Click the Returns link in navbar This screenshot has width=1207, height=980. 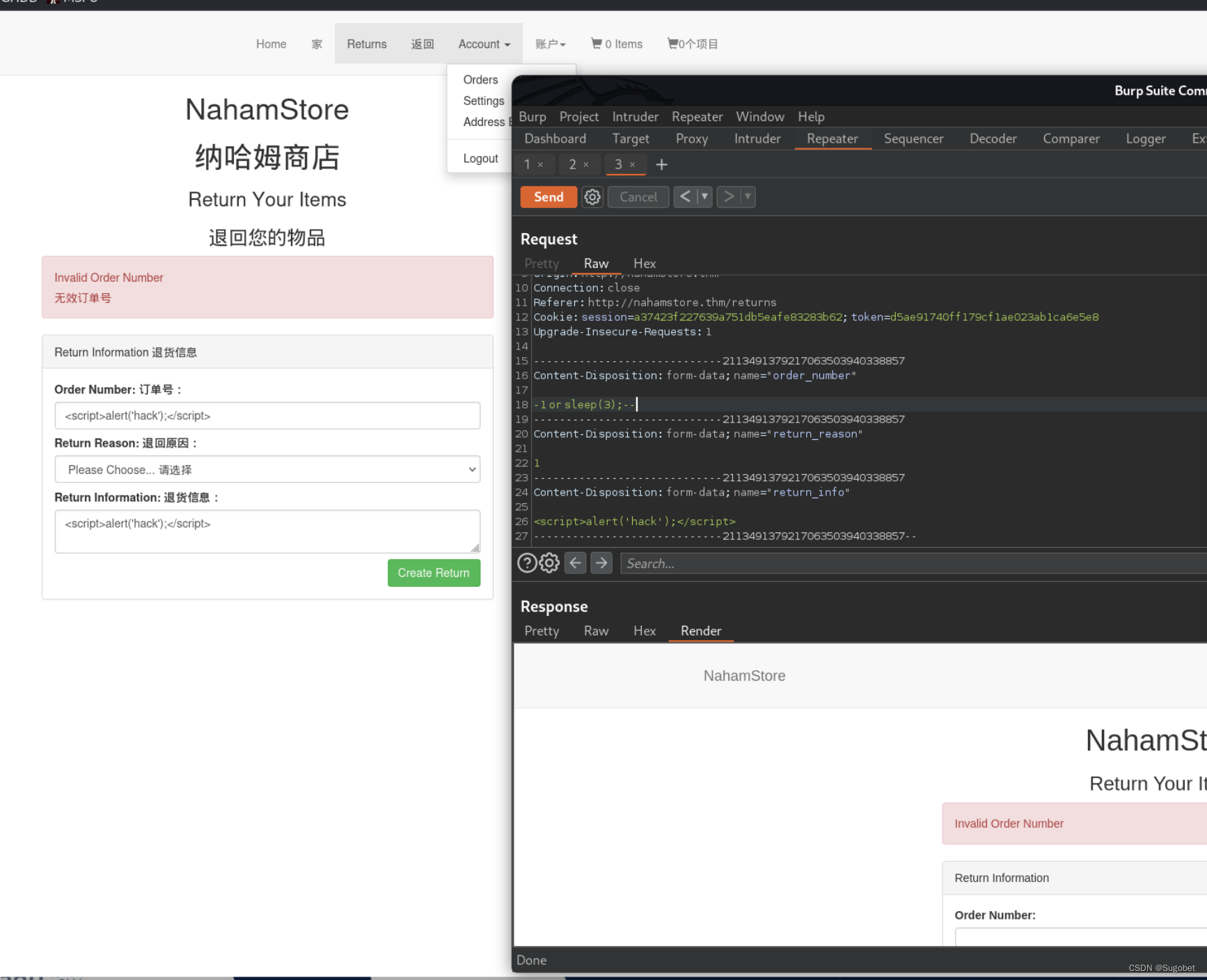pos(367,44)
